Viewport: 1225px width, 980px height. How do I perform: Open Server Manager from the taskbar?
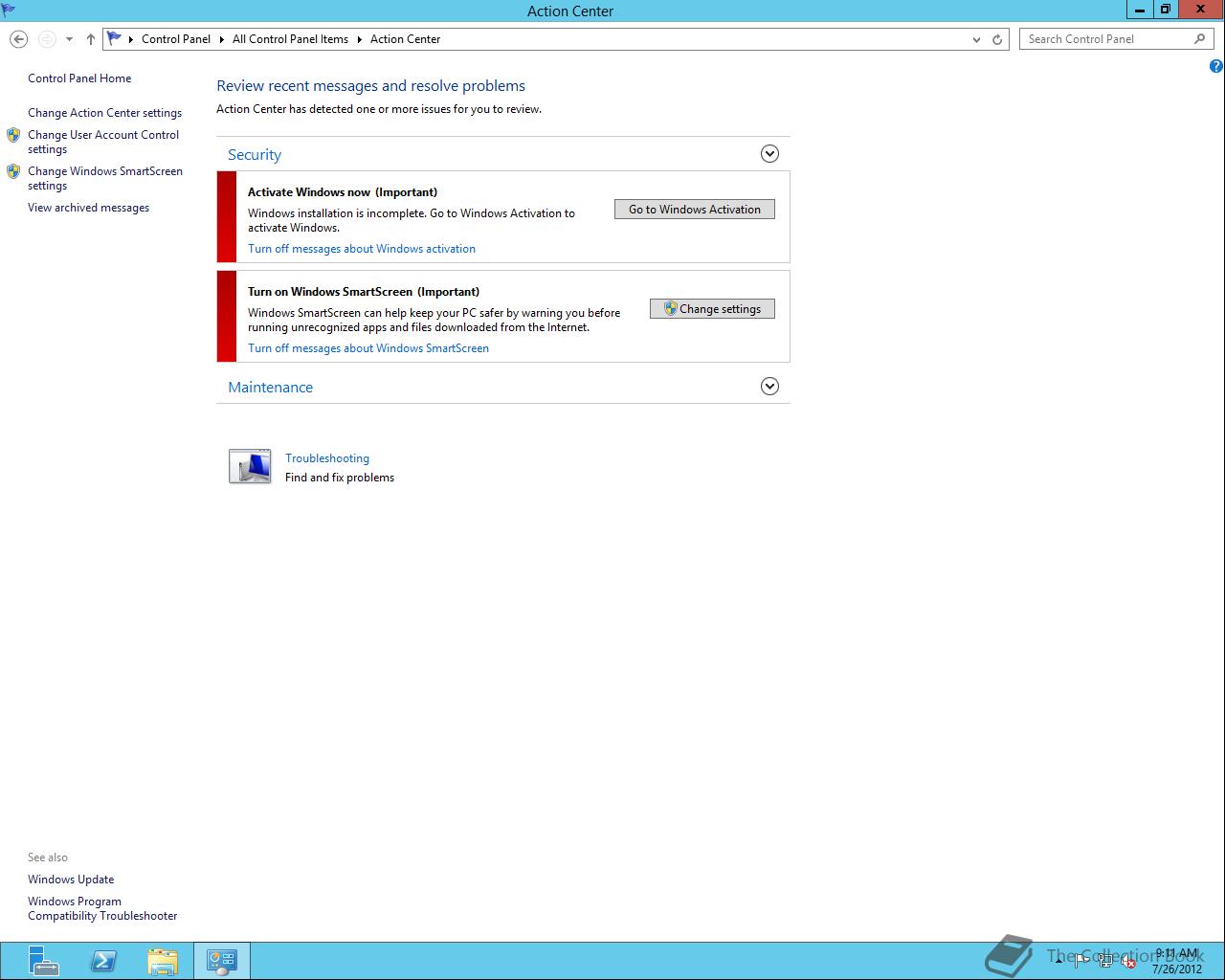(x=43, y=961)
